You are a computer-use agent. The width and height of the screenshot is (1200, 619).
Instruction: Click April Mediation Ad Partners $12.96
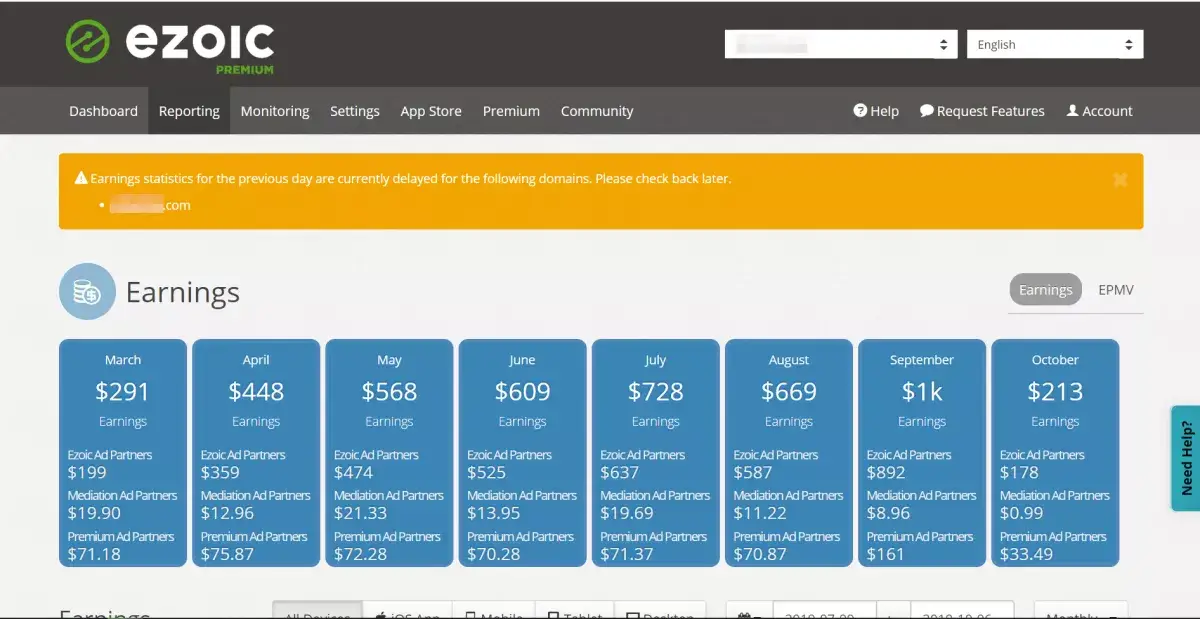[x=228, y=513]
